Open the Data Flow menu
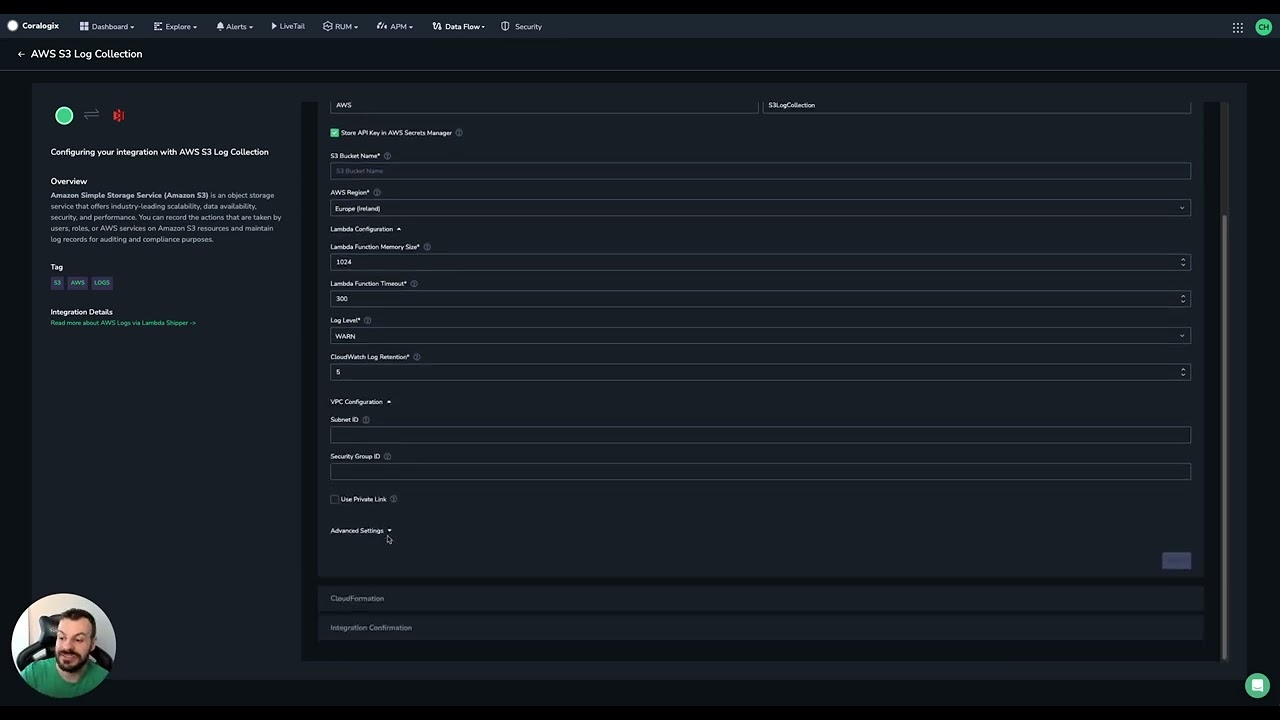 click(x=459, y=27)
